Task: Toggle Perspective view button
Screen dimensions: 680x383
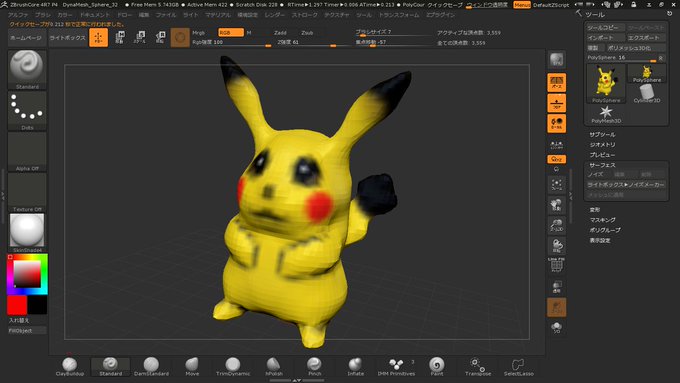Action: 556,82
